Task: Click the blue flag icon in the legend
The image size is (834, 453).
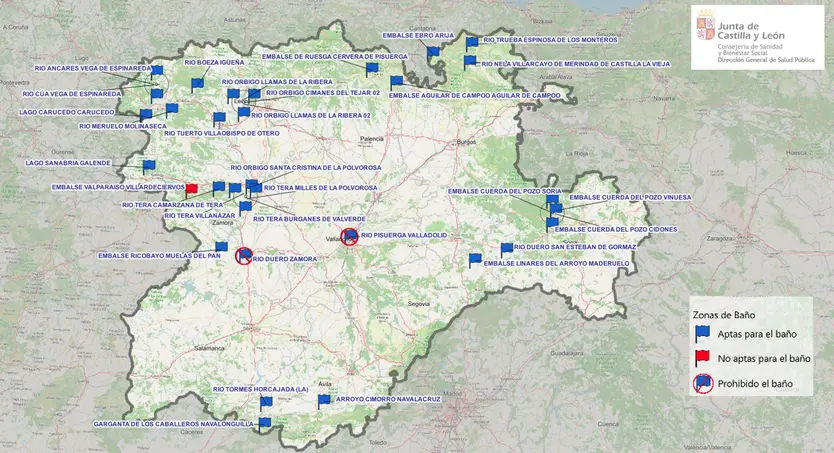Action: 703,334
